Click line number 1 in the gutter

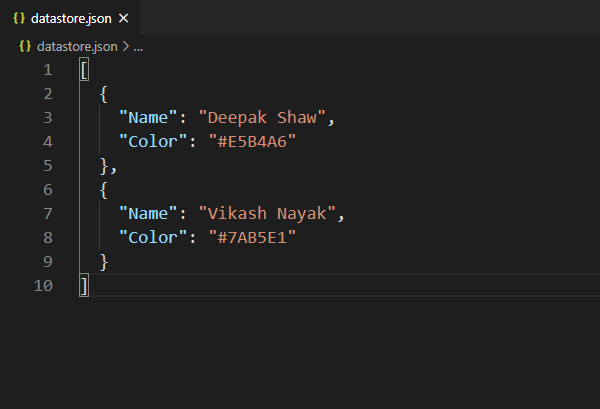47,70
